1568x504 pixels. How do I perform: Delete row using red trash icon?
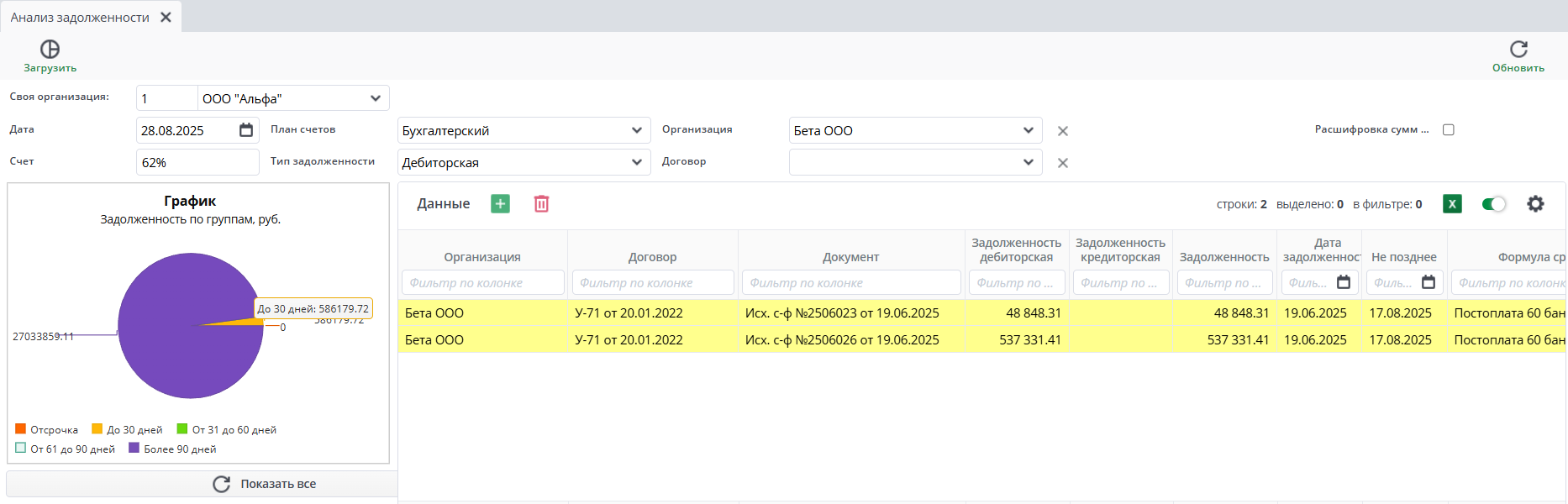(541, 204)
